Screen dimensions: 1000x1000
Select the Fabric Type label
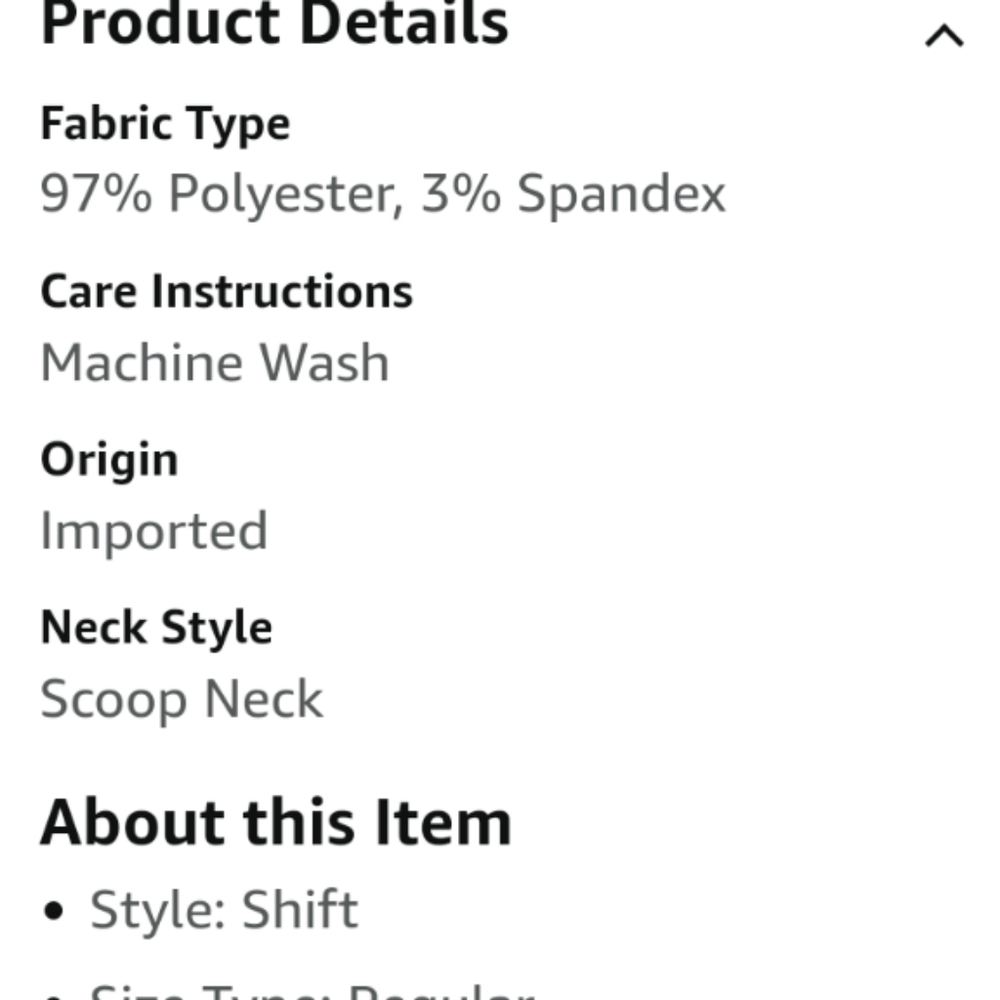(165, 124)
